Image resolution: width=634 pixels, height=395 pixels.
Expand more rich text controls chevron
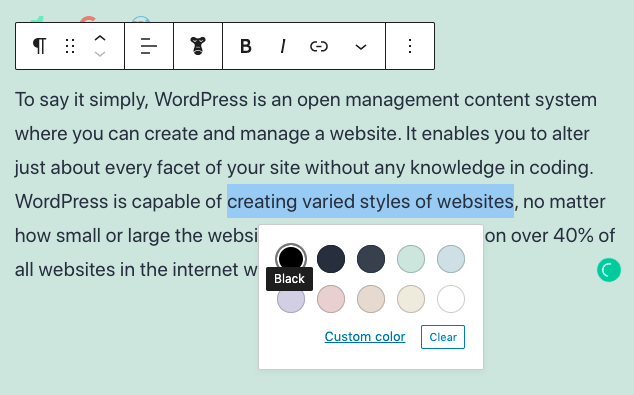361,47
